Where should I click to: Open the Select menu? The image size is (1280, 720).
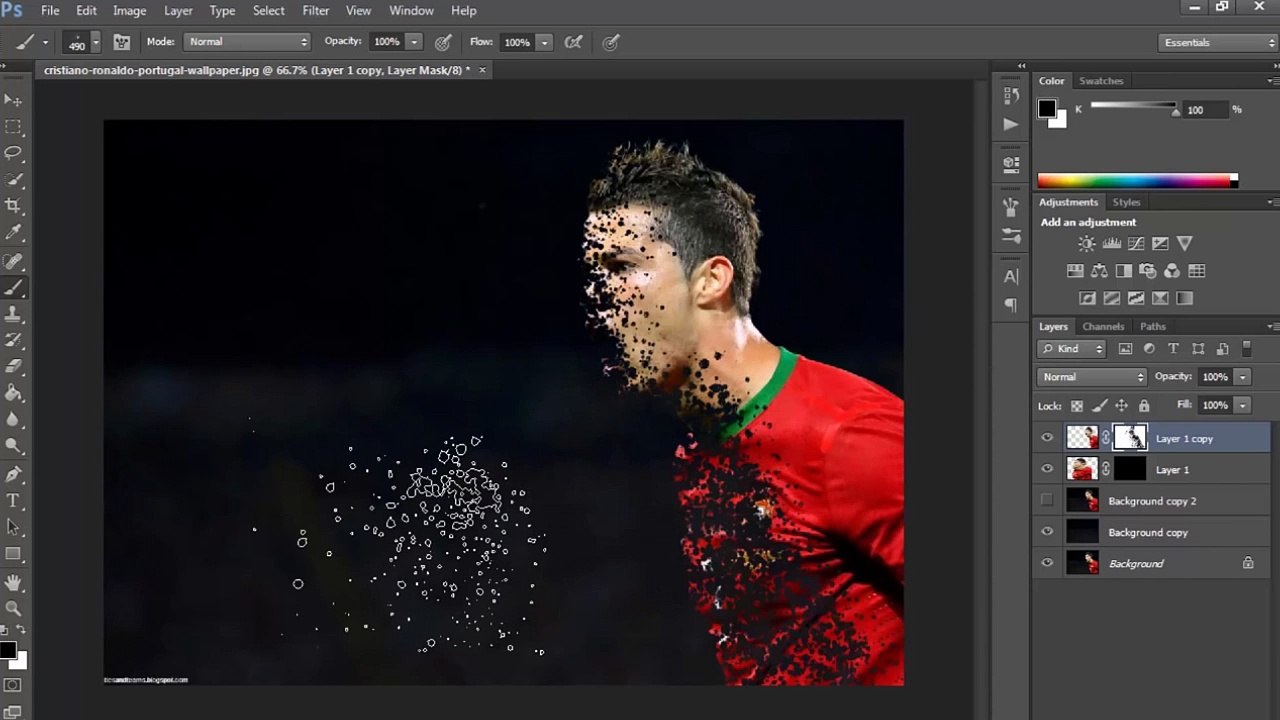pyautogui.click(x=268, y=10)
